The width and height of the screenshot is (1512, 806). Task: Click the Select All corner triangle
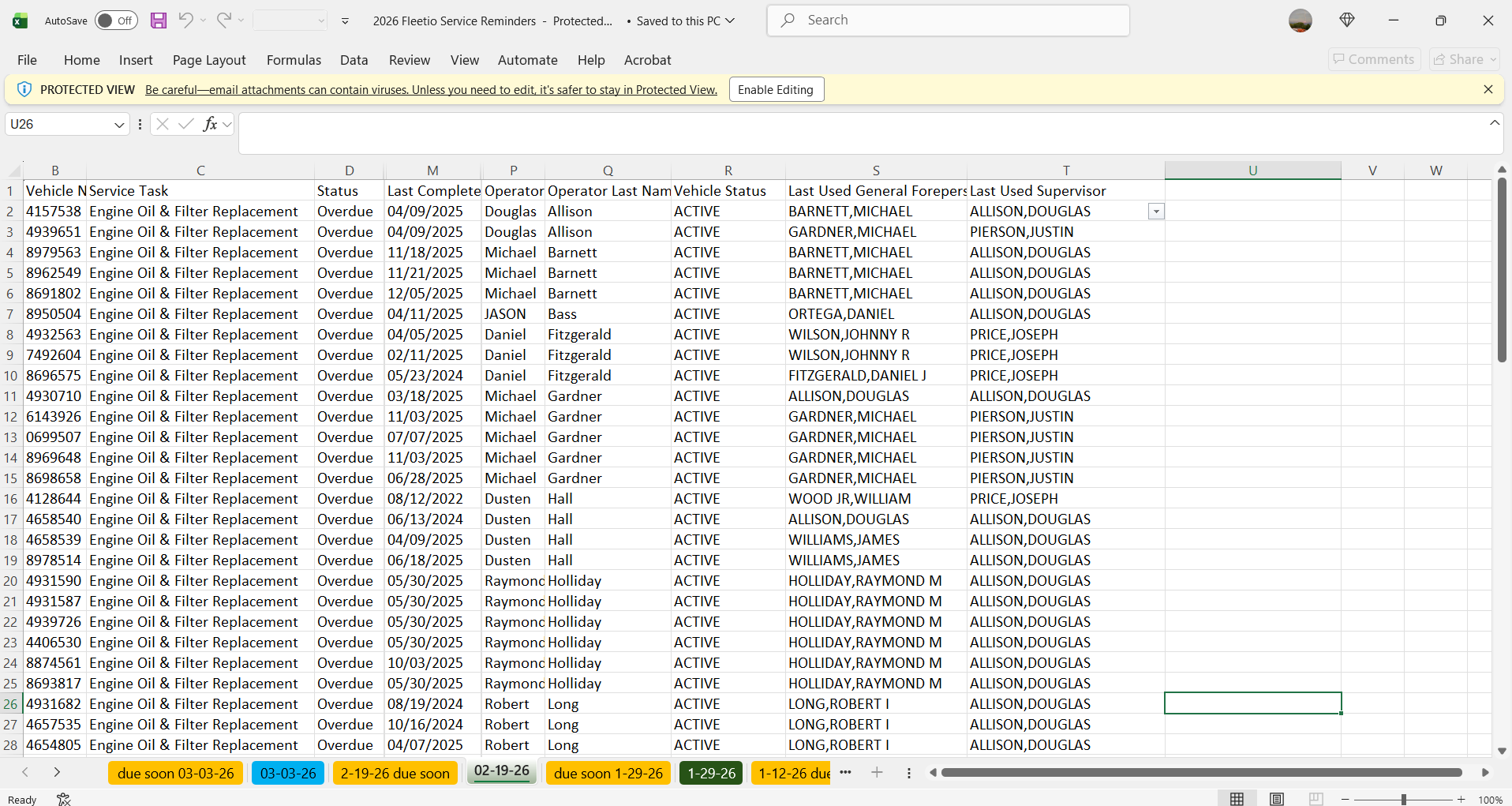pos(14,171)
